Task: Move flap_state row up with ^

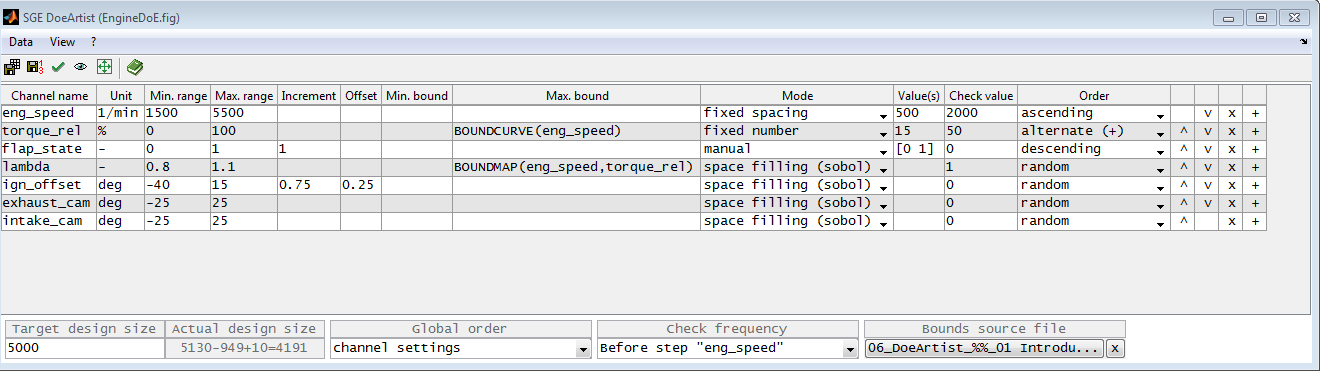Action: click(x=1183, y=149)
